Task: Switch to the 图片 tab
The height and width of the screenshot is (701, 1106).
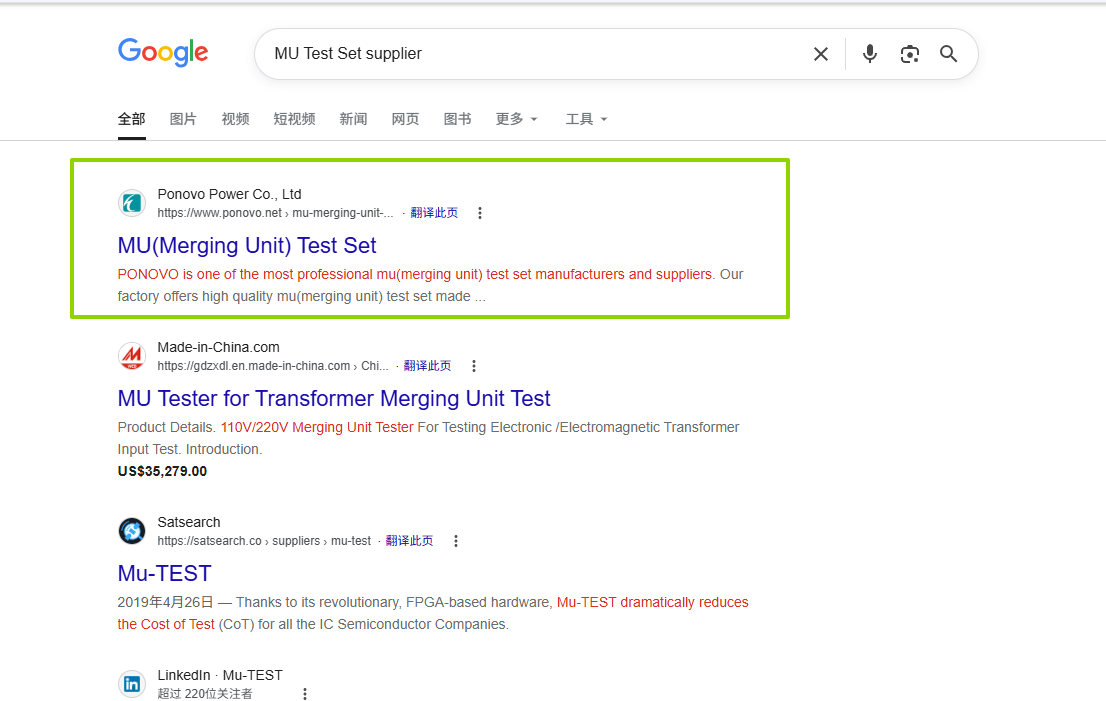Action: (183, 119)
